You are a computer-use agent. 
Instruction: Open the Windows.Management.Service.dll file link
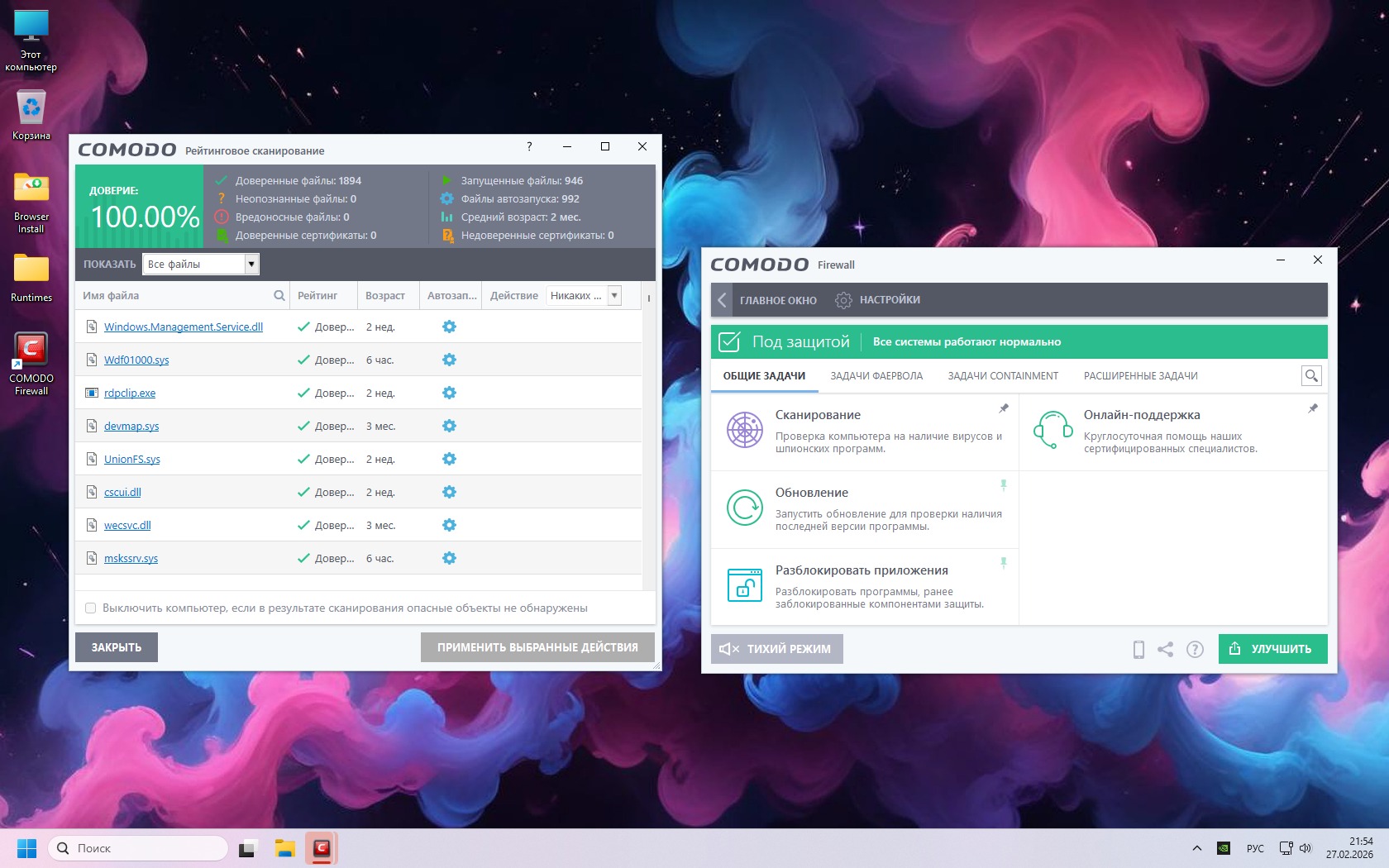tap(183, 327)
